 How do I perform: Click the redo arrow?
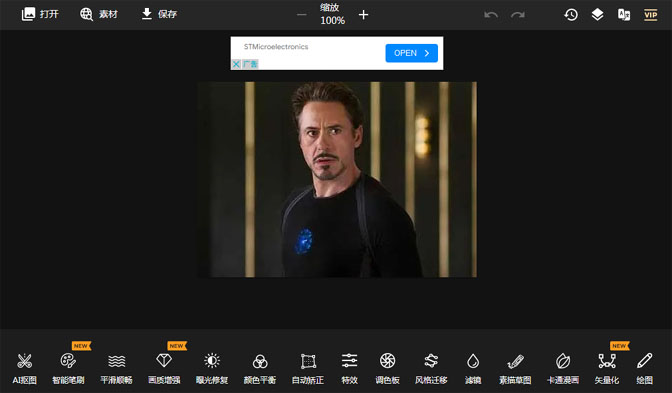coord(518,15)
